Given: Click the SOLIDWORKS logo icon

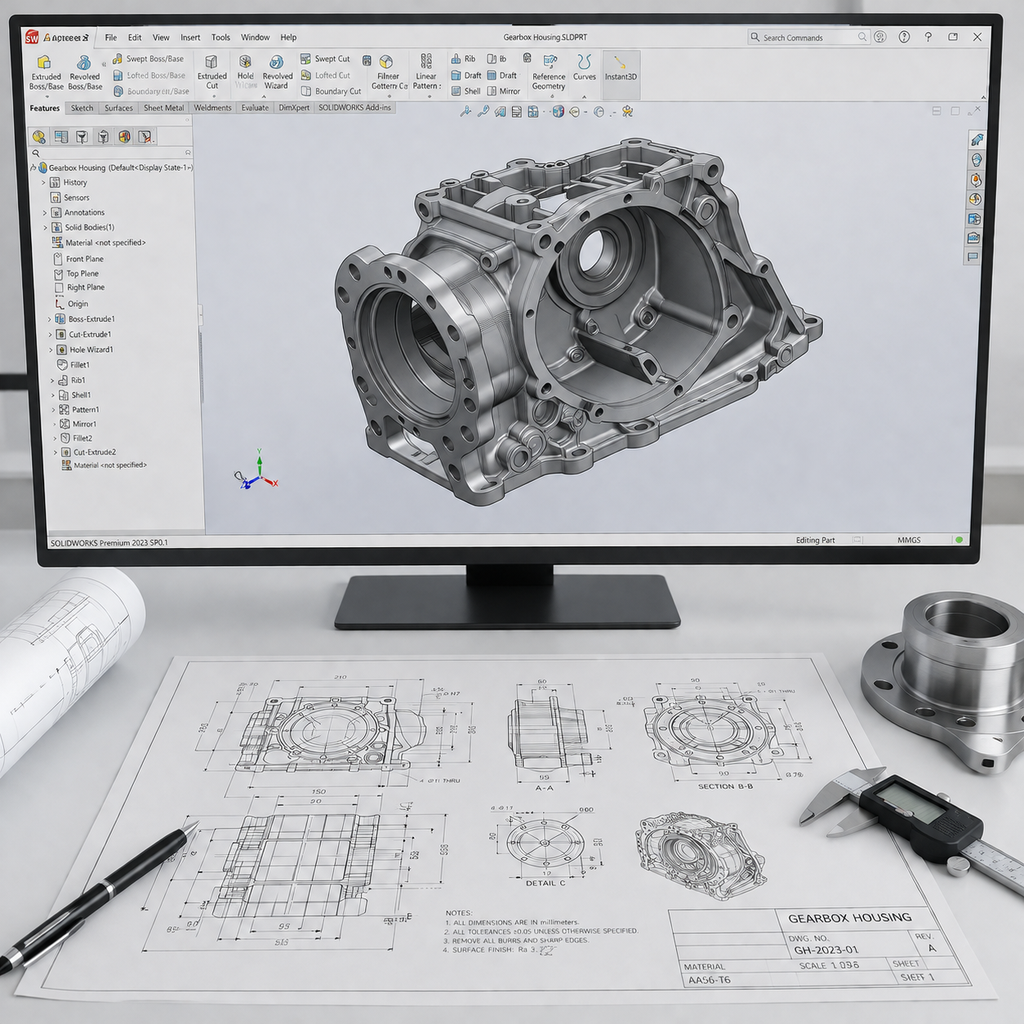Looking at the screenshot, I should (32, 38).
